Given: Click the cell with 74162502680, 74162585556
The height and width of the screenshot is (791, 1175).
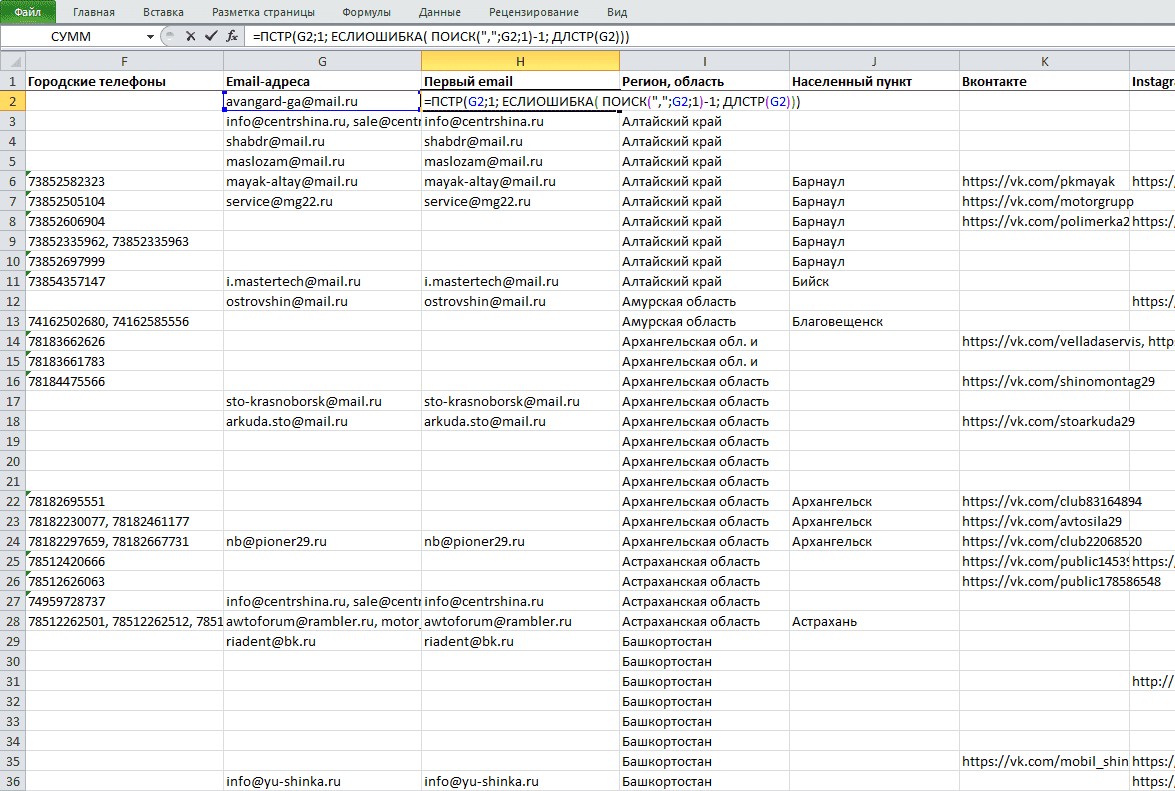Looking at the screenshot, I should (124, 321).
